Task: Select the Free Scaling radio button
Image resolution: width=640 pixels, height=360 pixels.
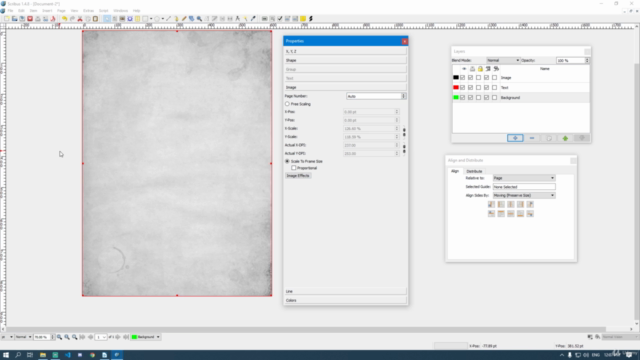Action: pyautogui.click(x=287, y=104)
